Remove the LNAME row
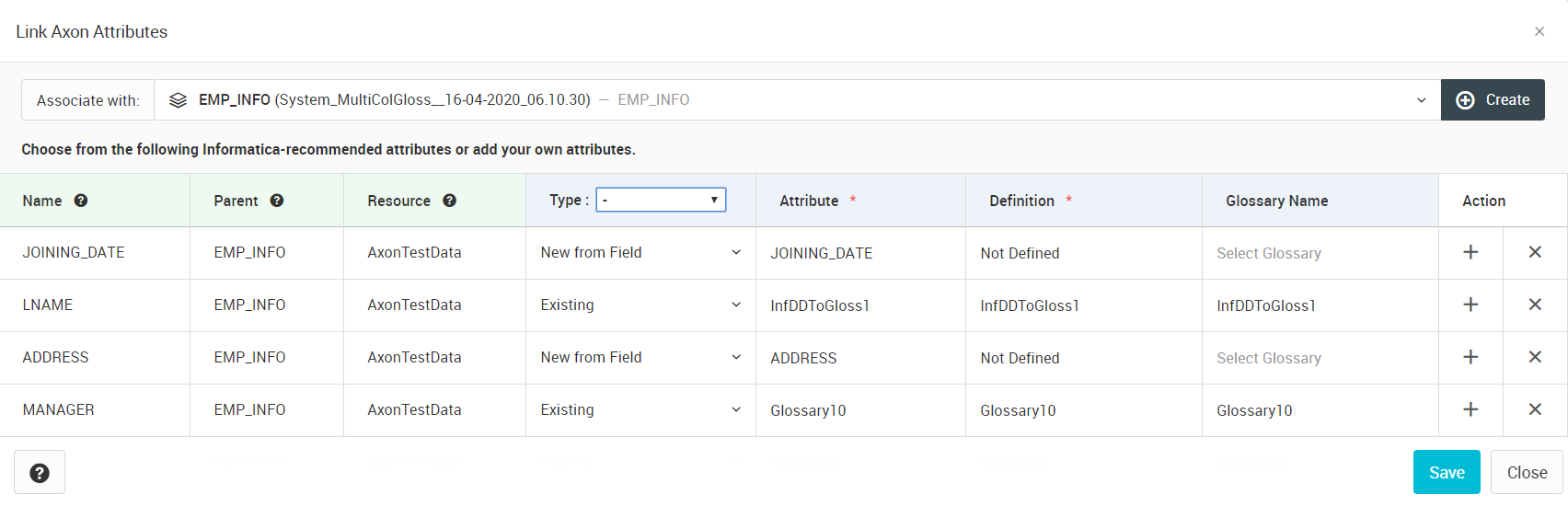1568x506 pixels. 1535,305
